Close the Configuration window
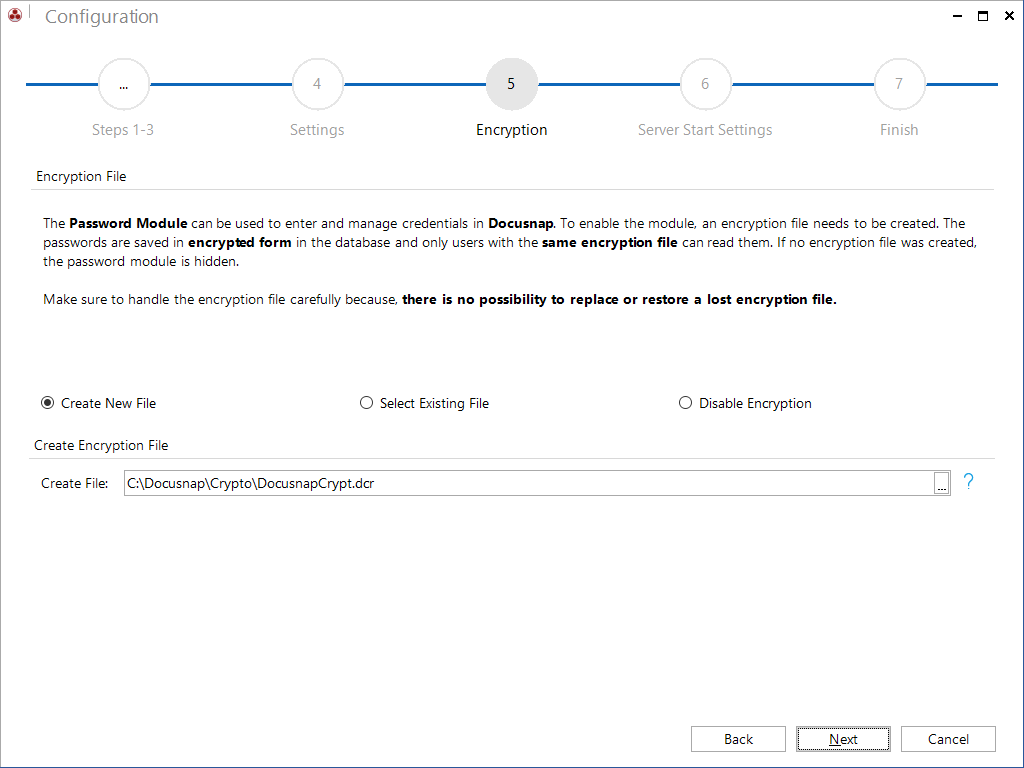1024x768 pixels. pos(1009,16)
